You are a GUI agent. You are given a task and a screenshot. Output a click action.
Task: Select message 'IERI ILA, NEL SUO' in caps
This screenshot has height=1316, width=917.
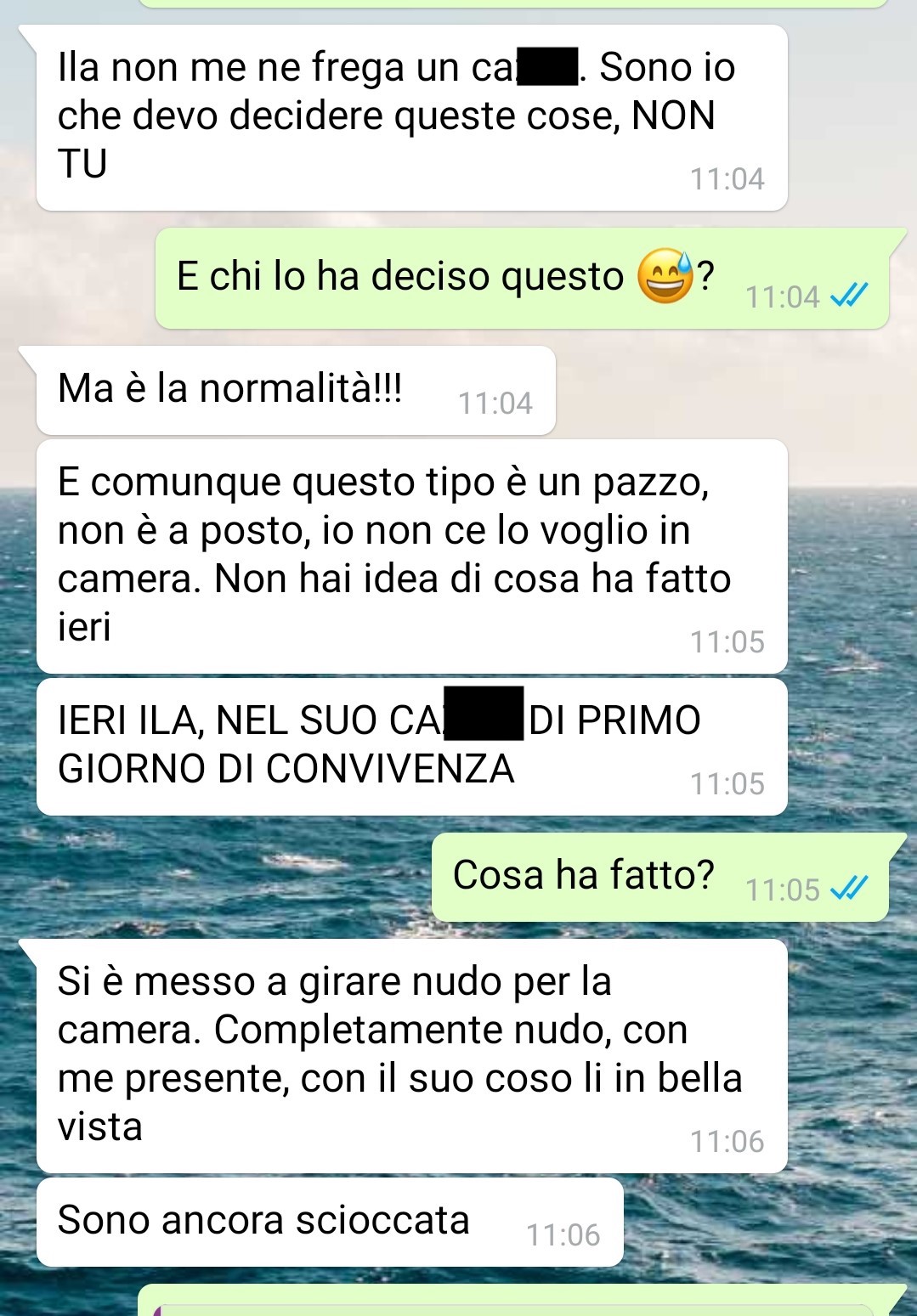411,747
